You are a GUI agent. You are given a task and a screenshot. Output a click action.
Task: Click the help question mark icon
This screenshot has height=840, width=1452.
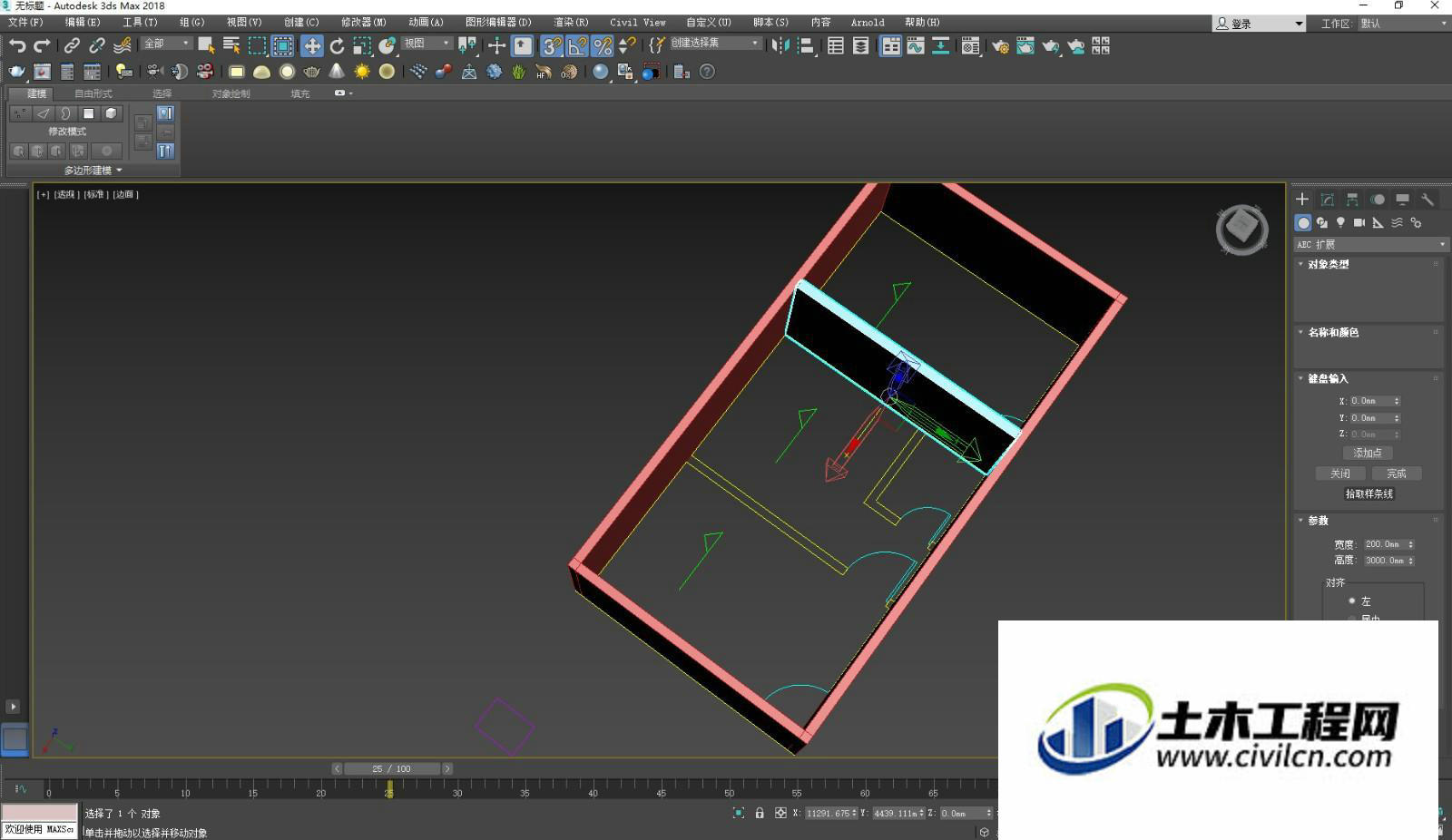(x=707, y=72)
